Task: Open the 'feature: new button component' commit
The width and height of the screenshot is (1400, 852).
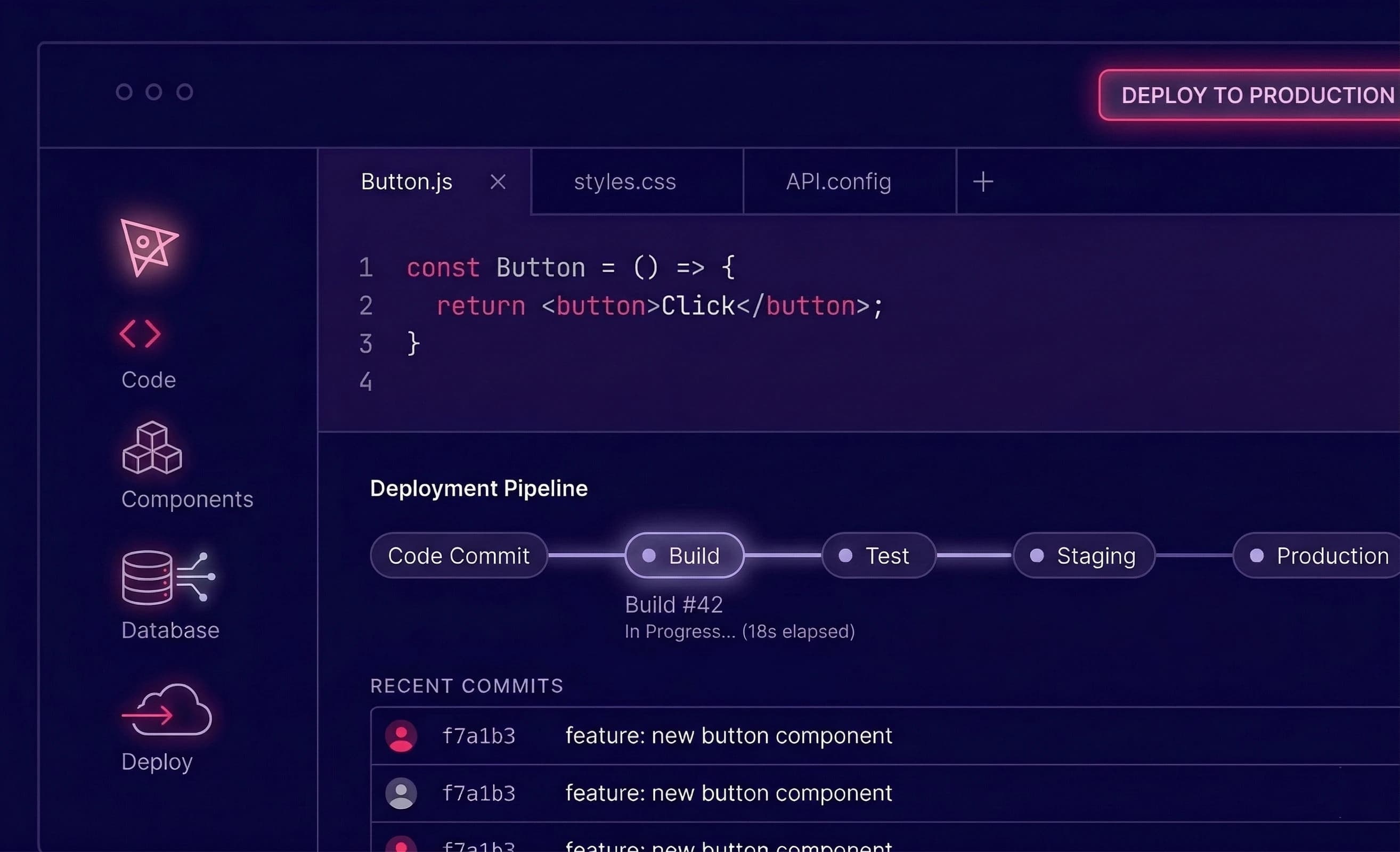Action: (728, 735)
